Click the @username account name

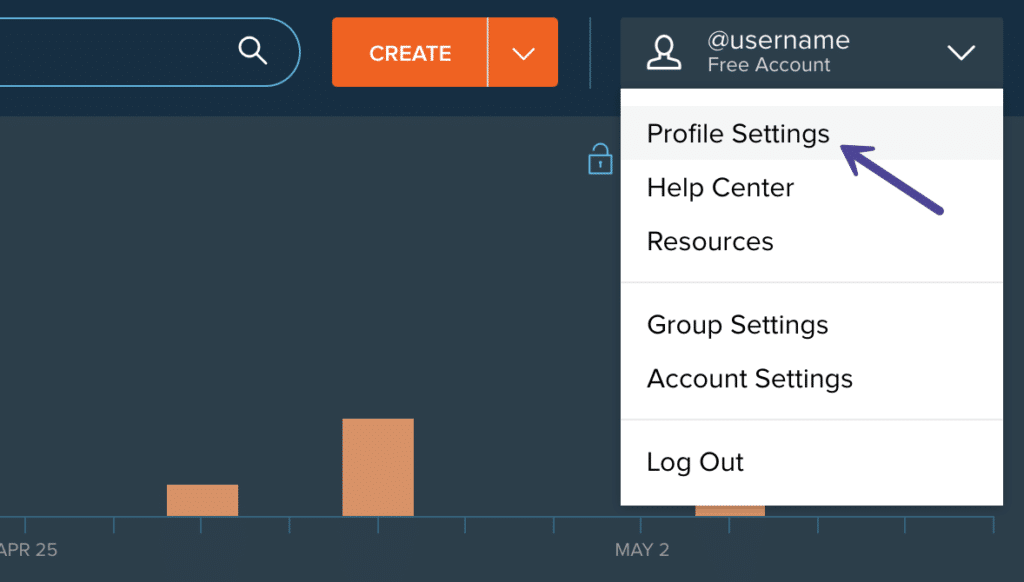point(778,40)
